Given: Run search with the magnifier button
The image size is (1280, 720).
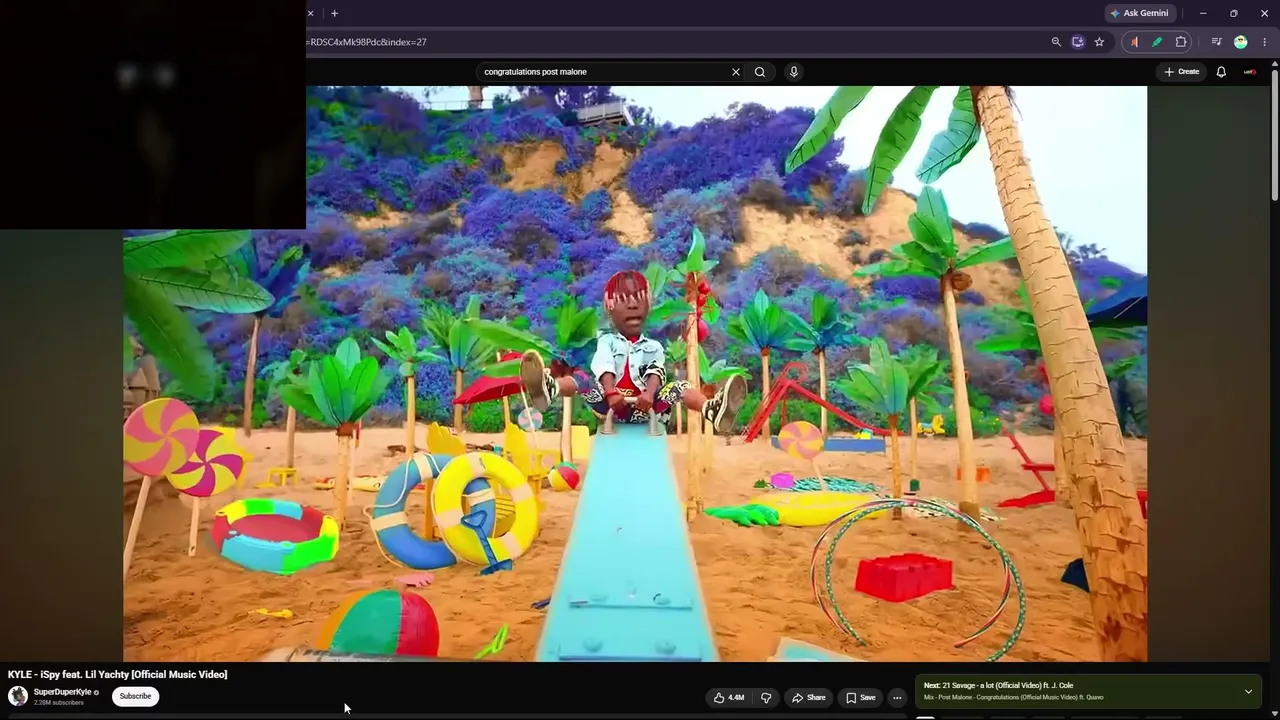Looking at the screenshot, I should [760, 72].
